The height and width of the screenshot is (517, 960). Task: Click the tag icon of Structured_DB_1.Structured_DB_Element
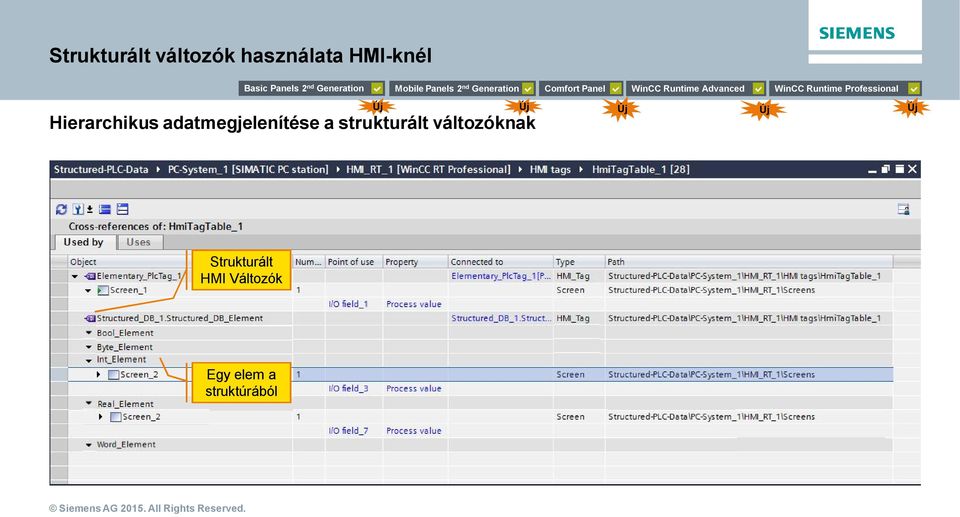90,319
